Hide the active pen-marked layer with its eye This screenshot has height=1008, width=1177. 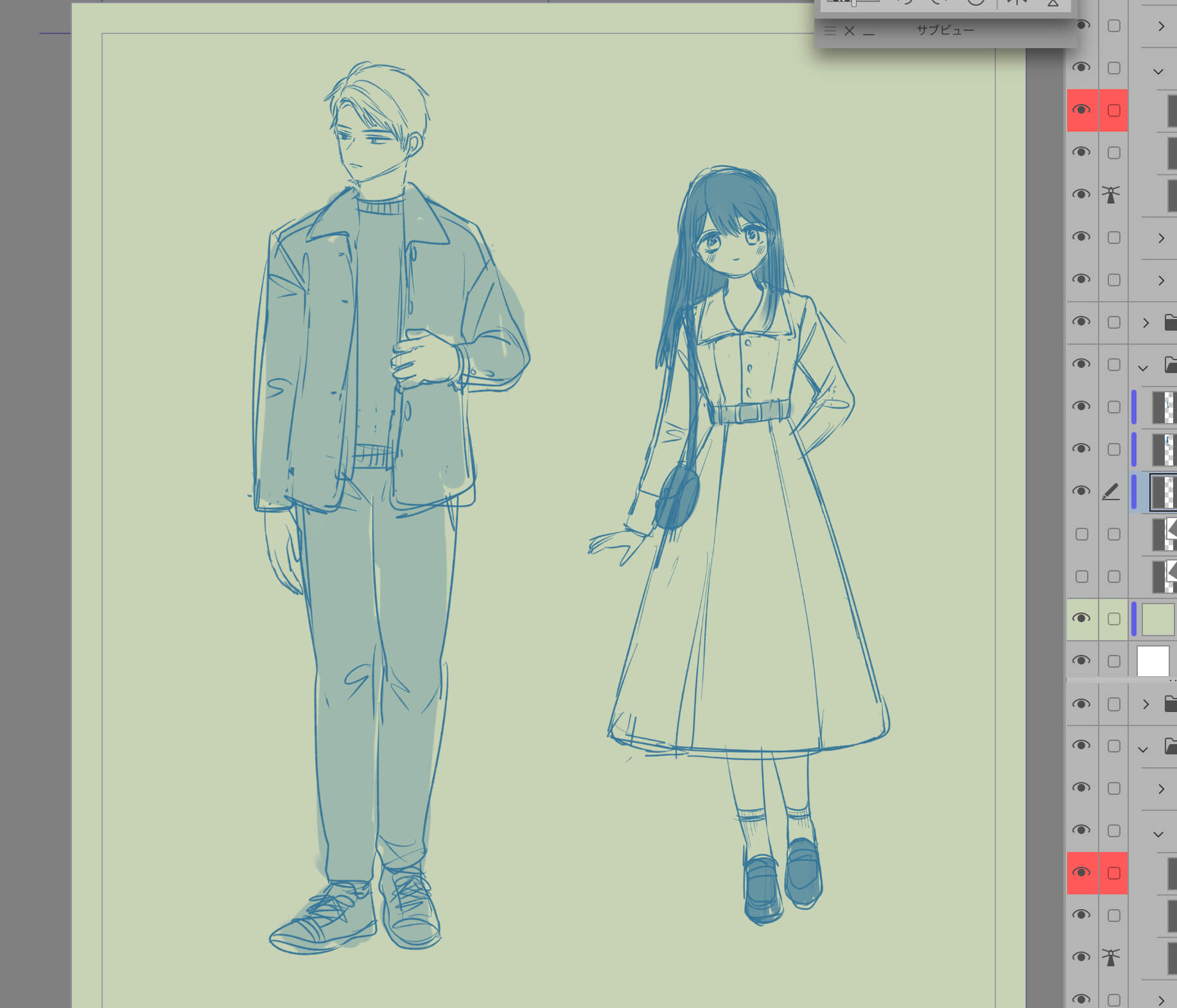click(x=1081, y=491)
